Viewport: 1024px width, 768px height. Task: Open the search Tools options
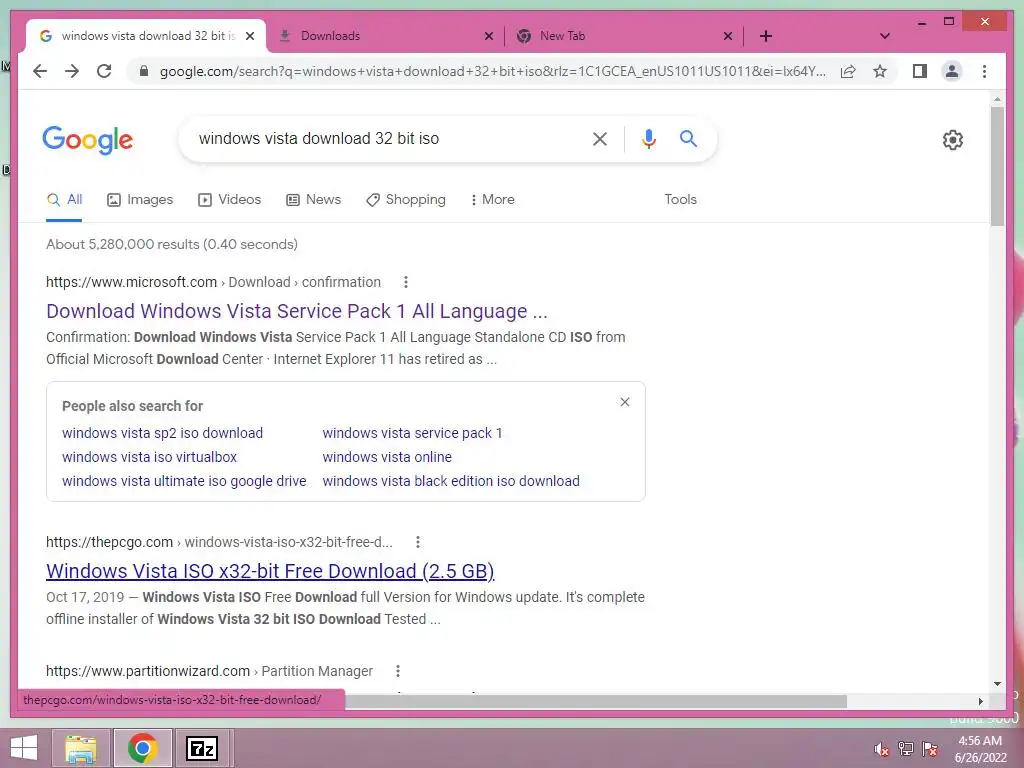tap(680, 199)
